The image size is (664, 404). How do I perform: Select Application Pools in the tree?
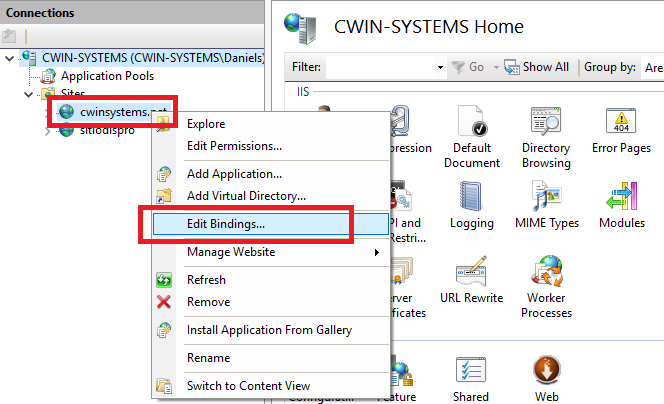point(107,76)
